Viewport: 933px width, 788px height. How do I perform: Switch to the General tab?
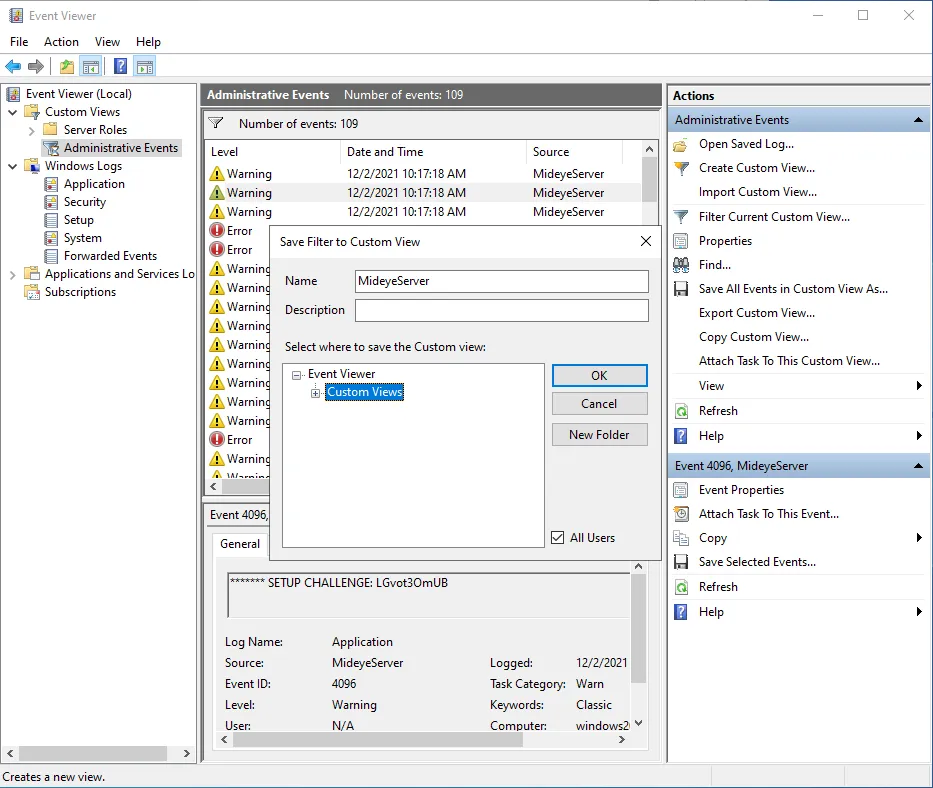239,544
